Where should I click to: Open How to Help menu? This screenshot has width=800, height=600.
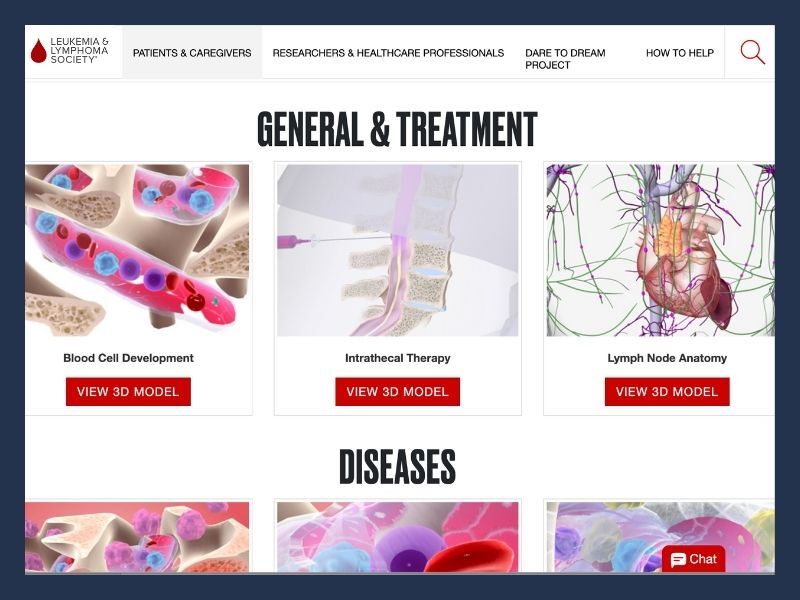tap(680, 53)
